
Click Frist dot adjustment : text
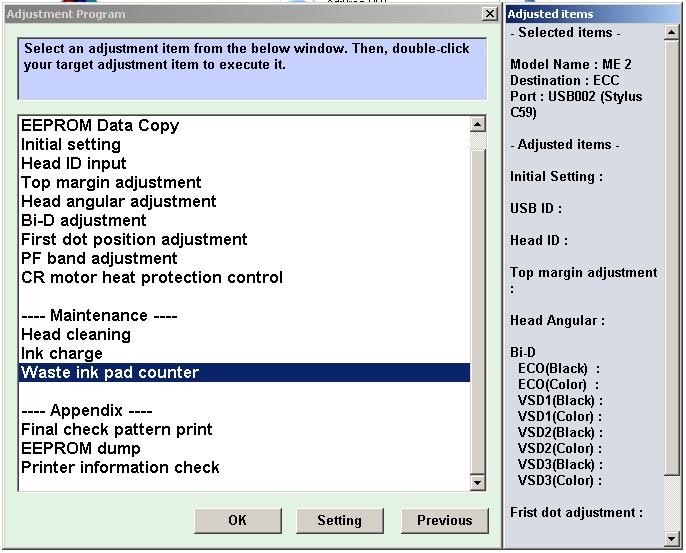click(576, 513)
